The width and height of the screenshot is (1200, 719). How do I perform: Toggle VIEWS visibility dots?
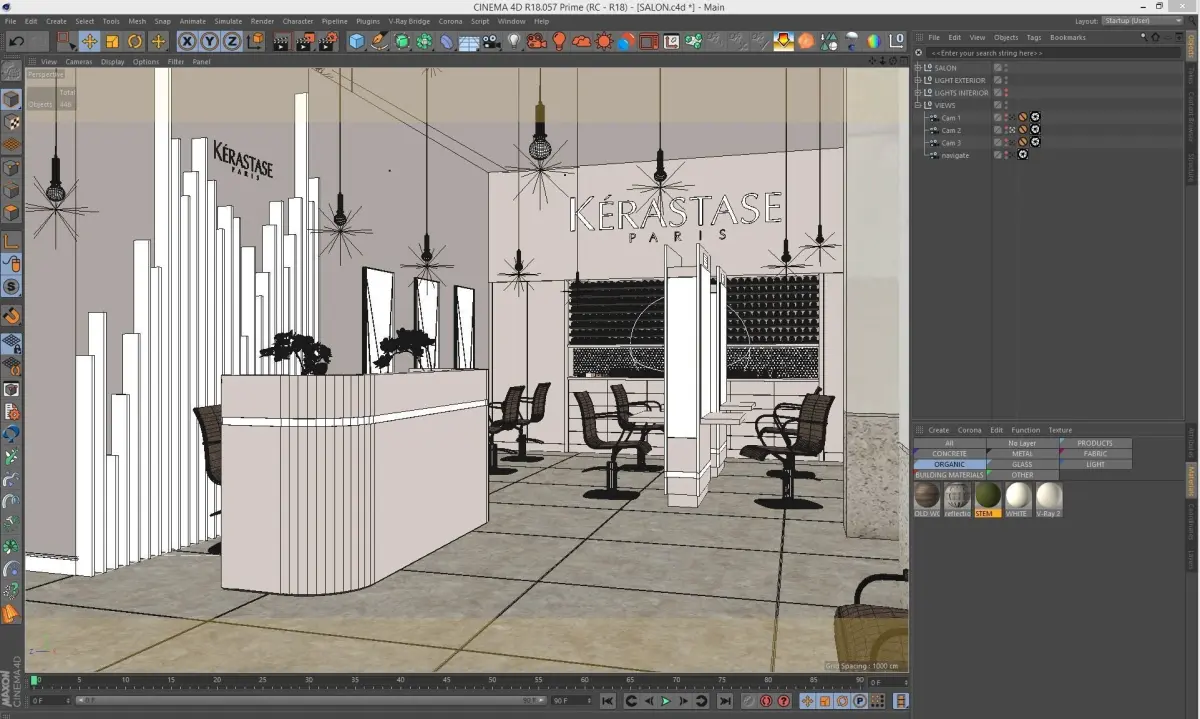[x=1007, y=105]
